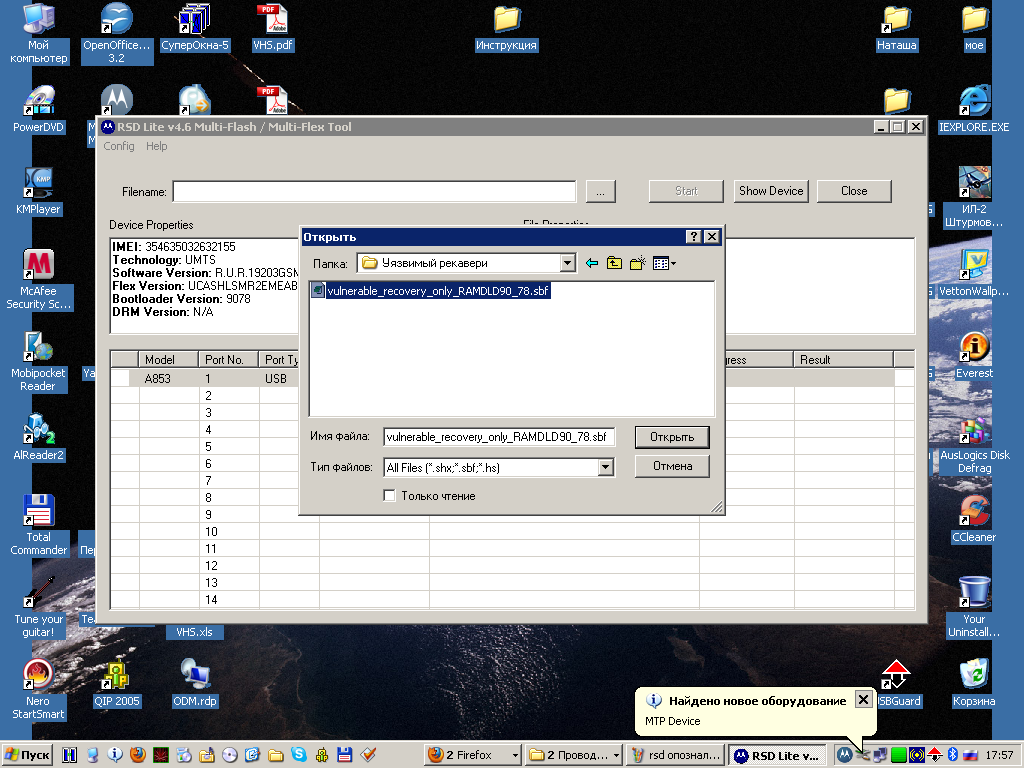Click the Russian flag language indicator

point(970,755)
